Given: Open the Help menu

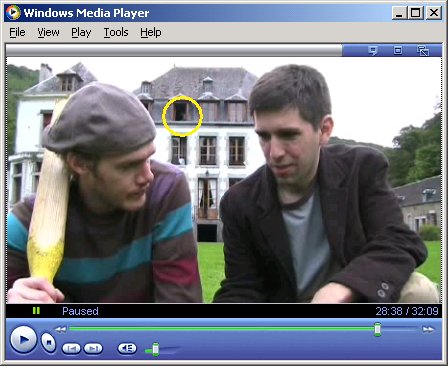Looking at the screenshot, I should (x=151, y=32).
